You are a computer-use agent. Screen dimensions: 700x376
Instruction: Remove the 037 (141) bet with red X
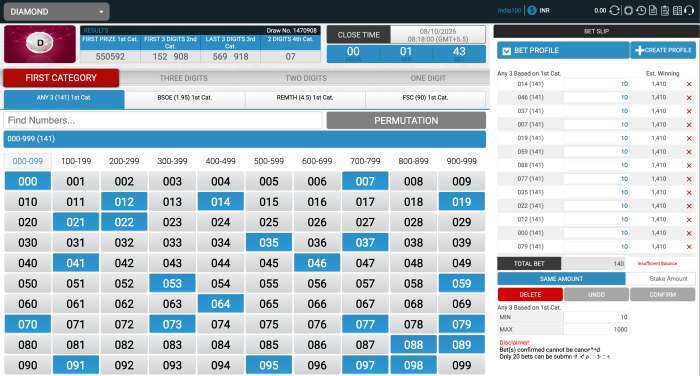(x=689, y=111)
